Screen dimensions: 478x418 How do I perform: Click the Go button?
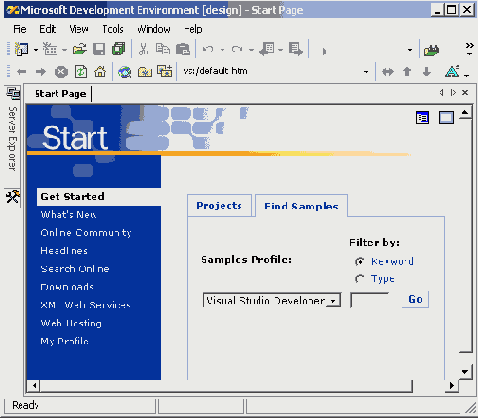(x=415, y=299)
